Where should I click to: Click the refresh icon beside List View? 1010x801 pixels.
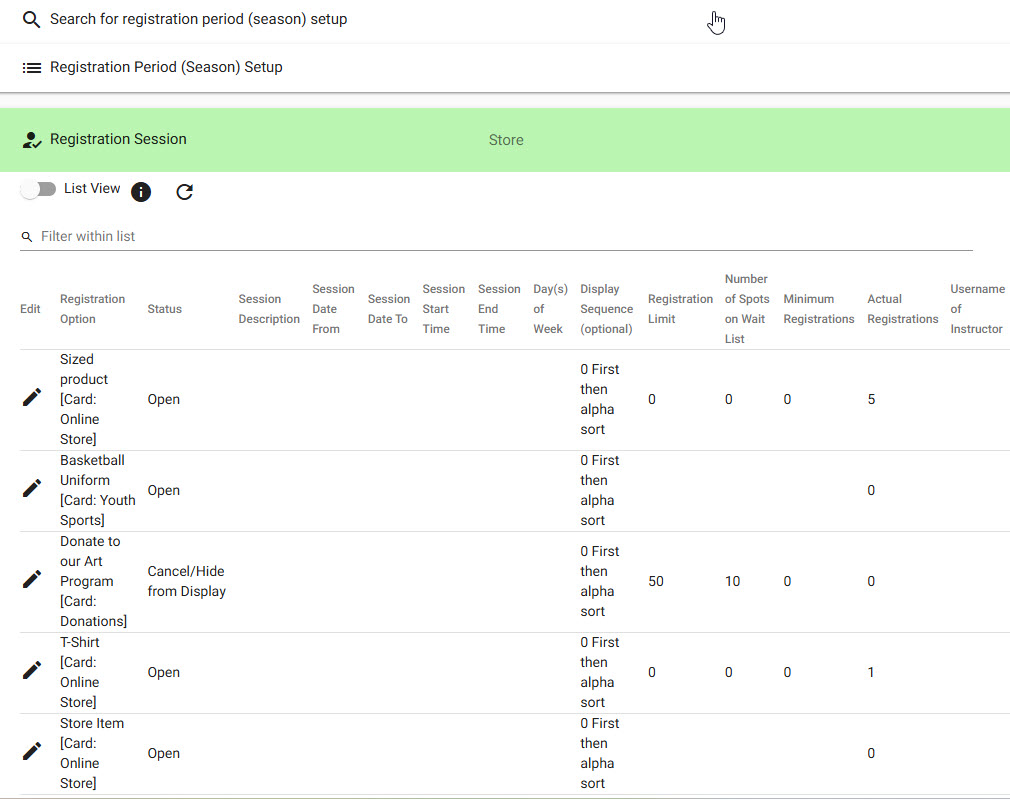point(184,192)
